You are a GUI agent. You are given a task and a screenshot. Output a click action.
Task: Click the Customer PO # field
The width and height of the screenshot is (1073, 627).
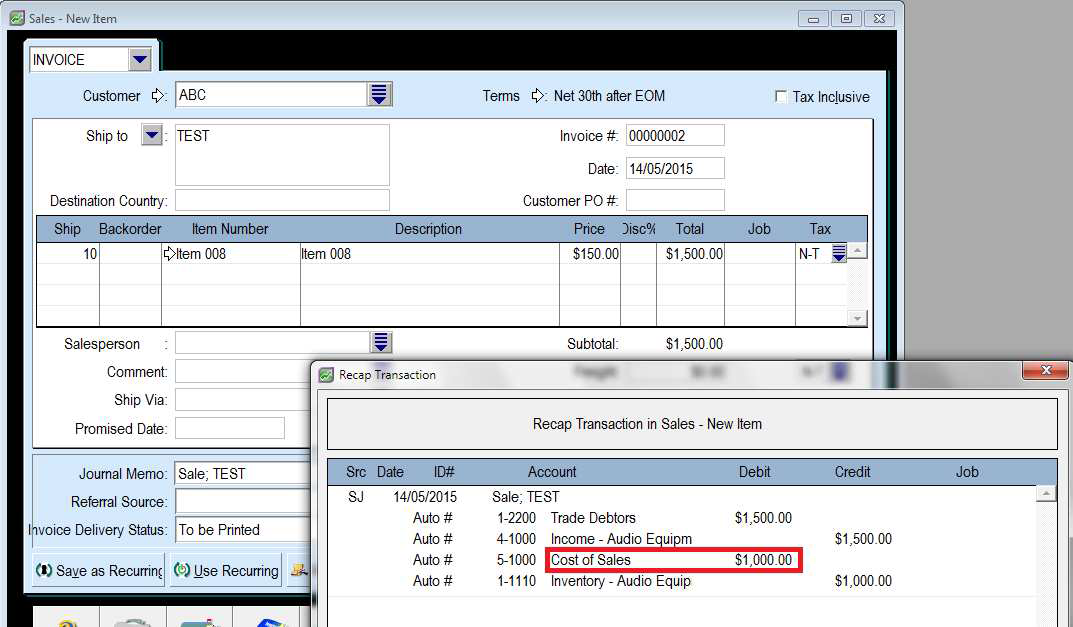tap(675, 200)
